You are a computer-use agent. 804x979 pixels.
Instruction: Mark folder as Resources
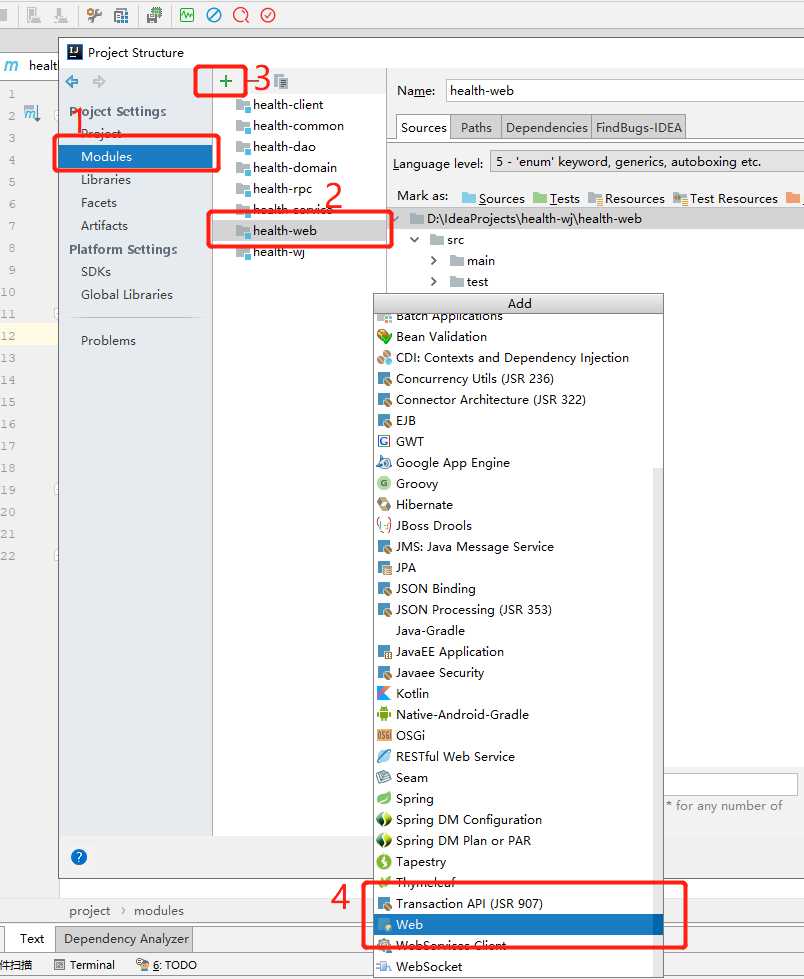point(626,199)
